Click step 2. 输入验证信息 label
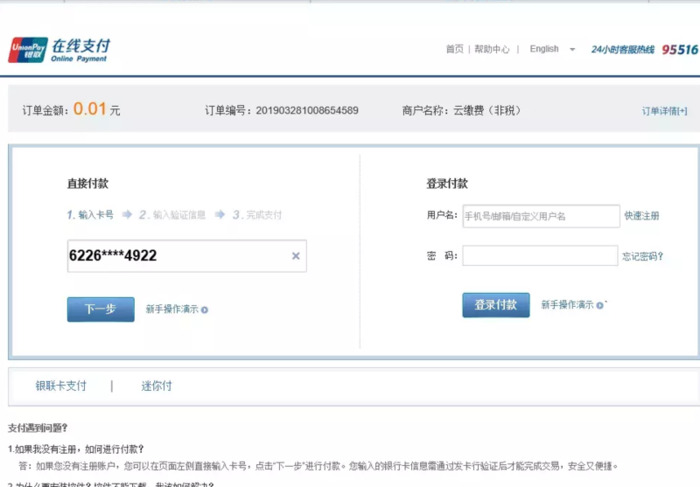This screenshot has width=700, height=487. tap(172, 215)
